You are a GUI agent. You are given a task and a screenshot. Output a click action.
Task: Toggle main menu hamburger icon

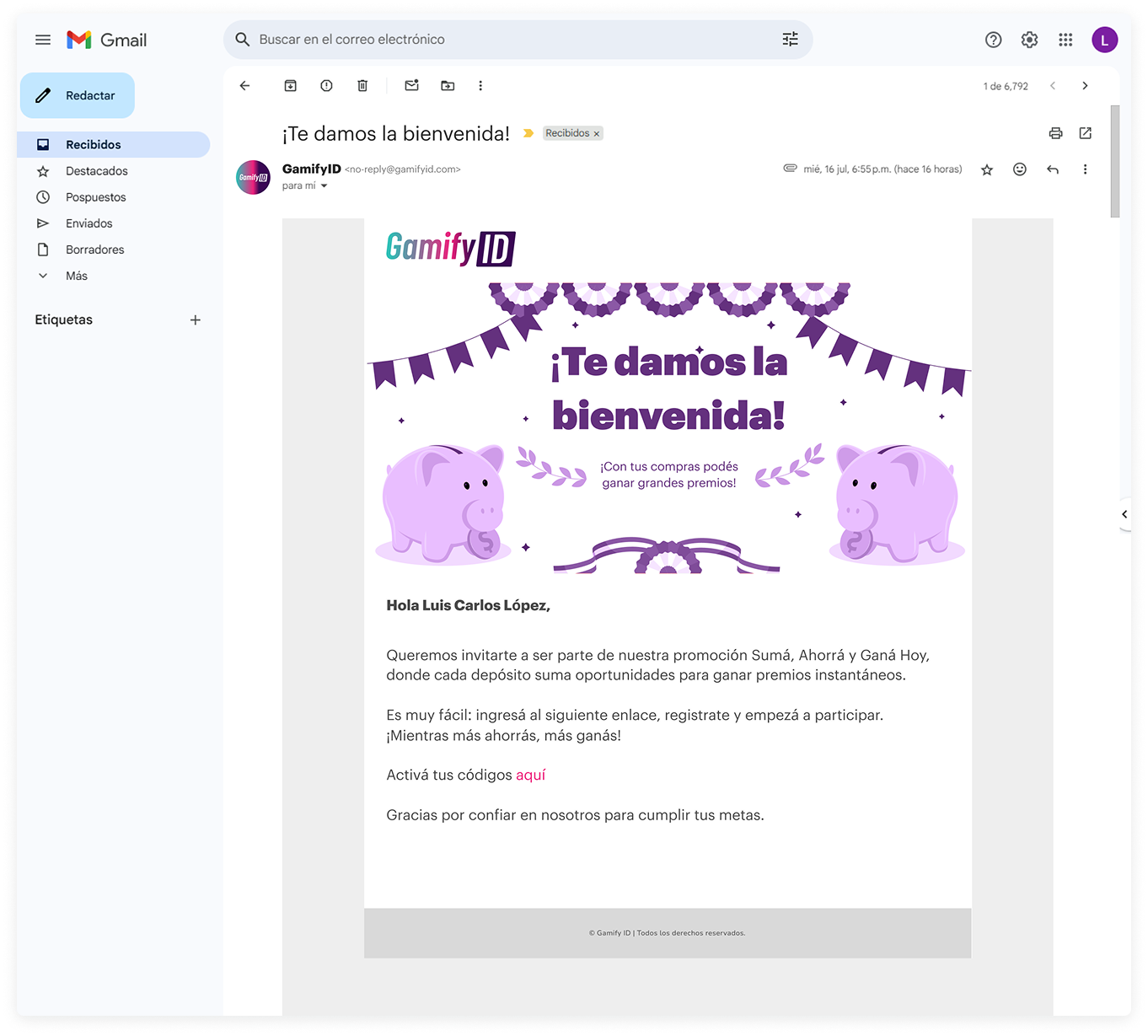point(43,40)
